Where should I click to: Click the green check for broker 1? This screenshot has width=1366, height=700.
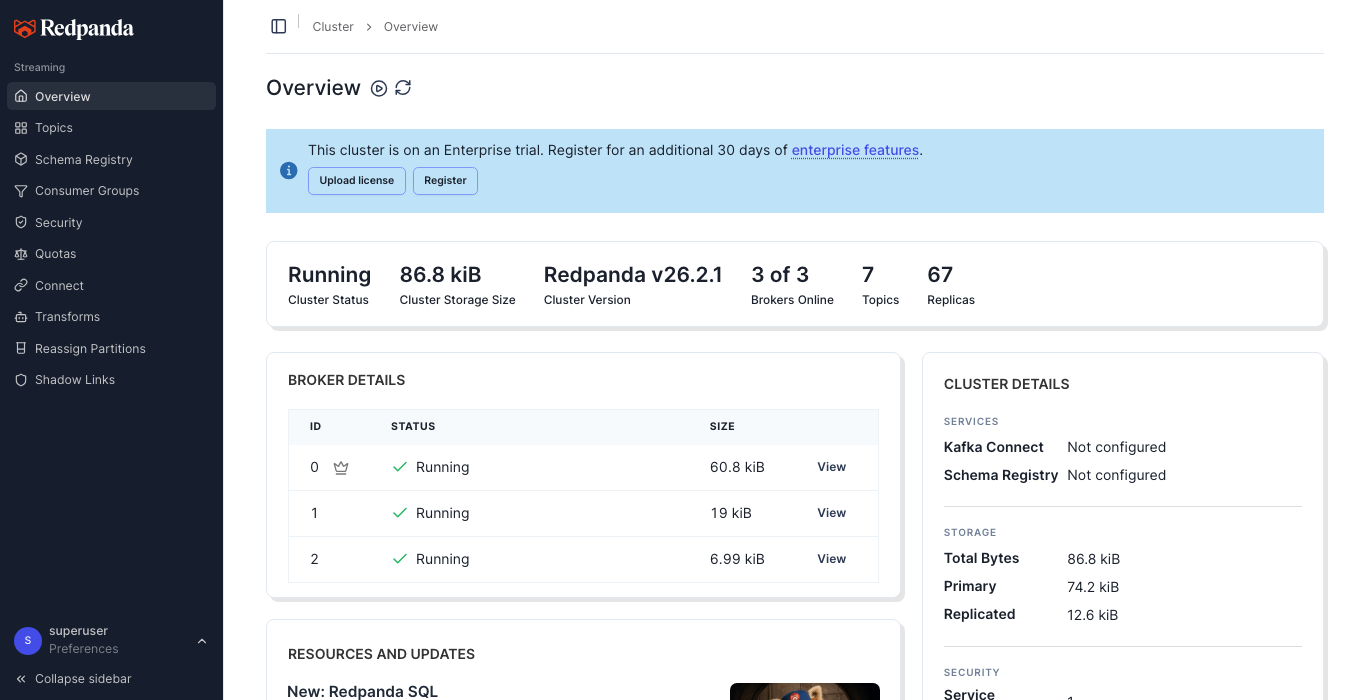coord(400,513)
